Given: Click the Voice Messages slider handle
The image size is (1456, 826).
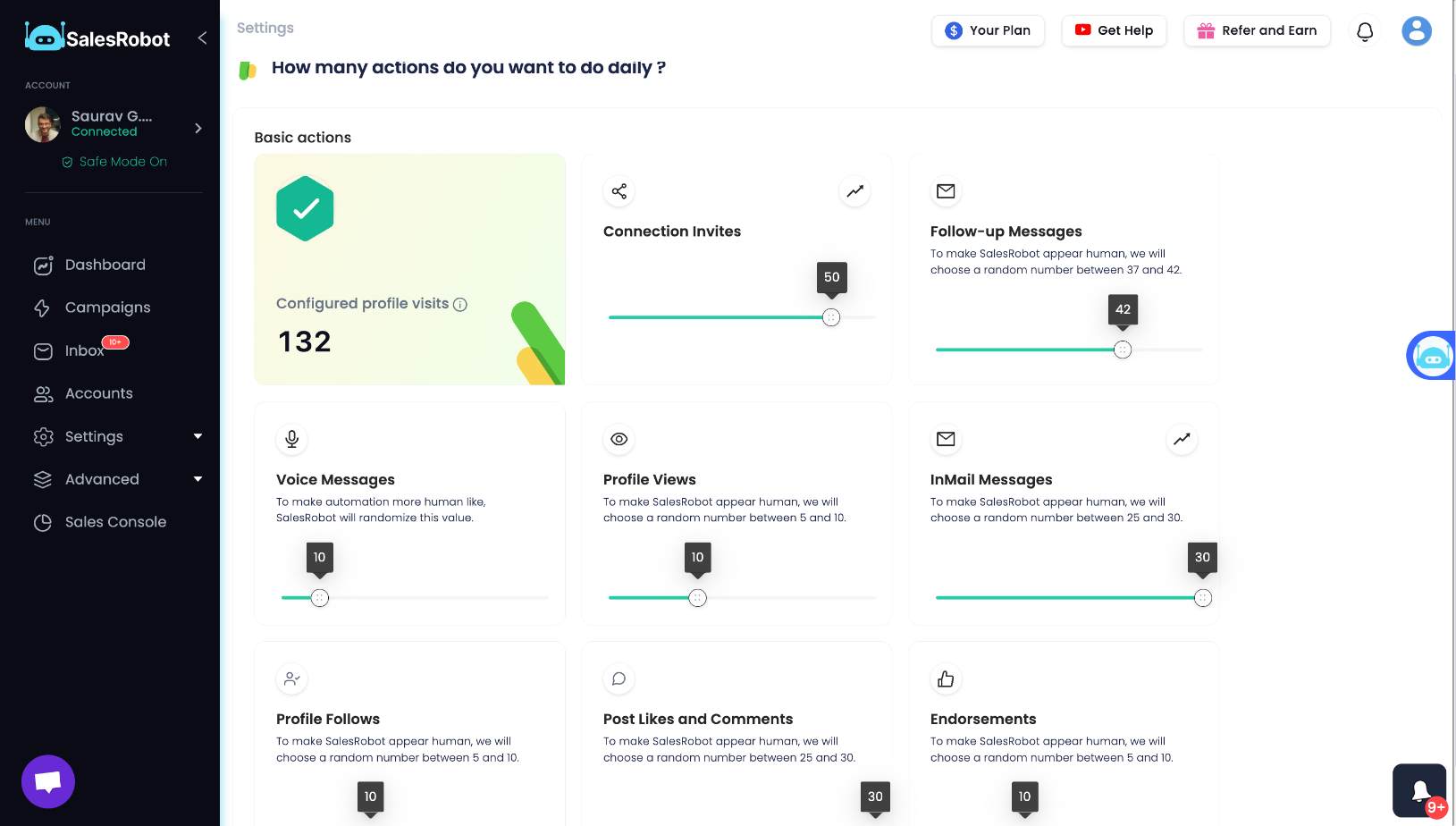Looking at the screenshot, I should tap(320, 598).
